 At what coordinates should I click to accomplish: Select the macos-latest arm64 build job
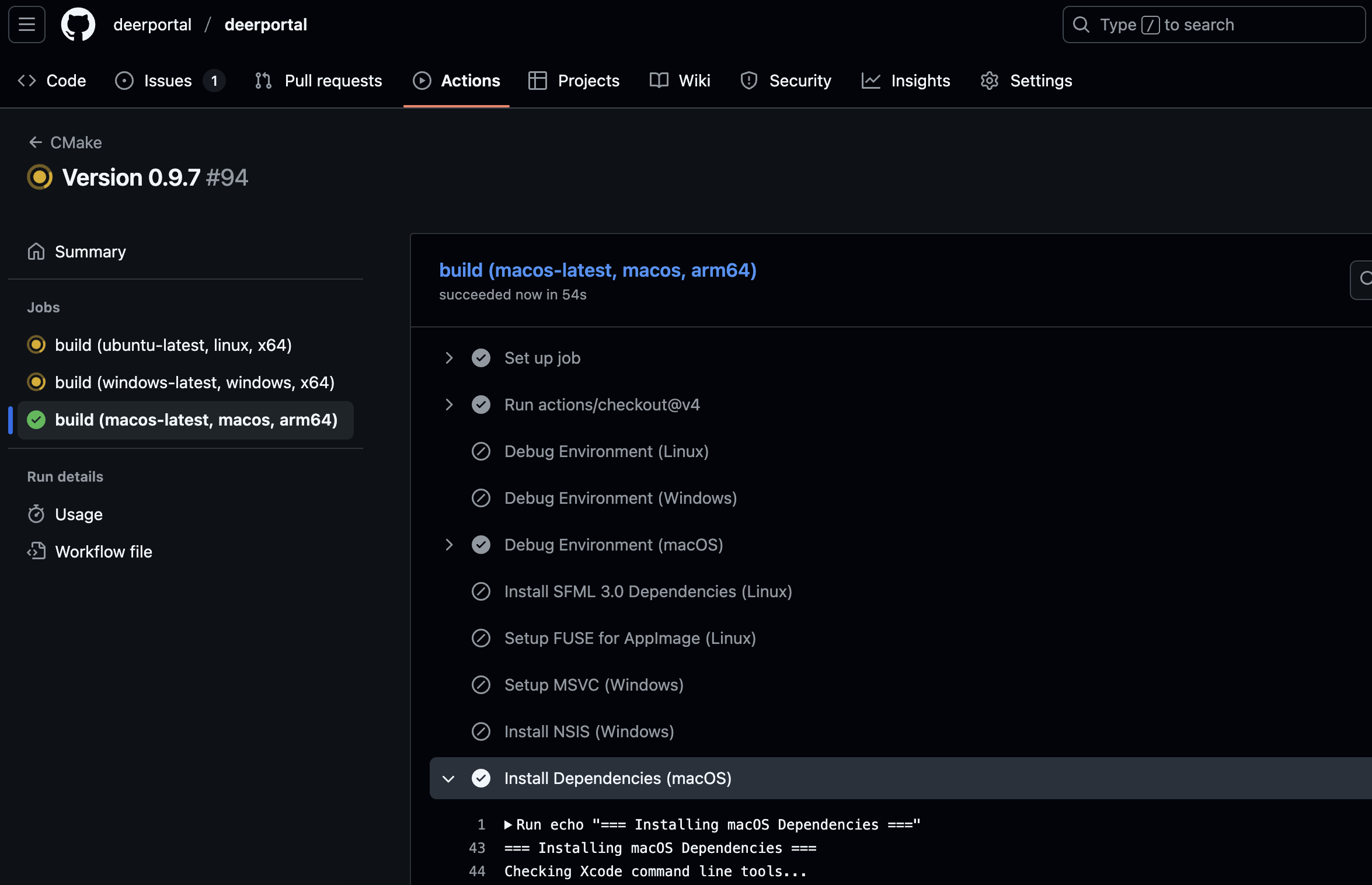[186, 420]
